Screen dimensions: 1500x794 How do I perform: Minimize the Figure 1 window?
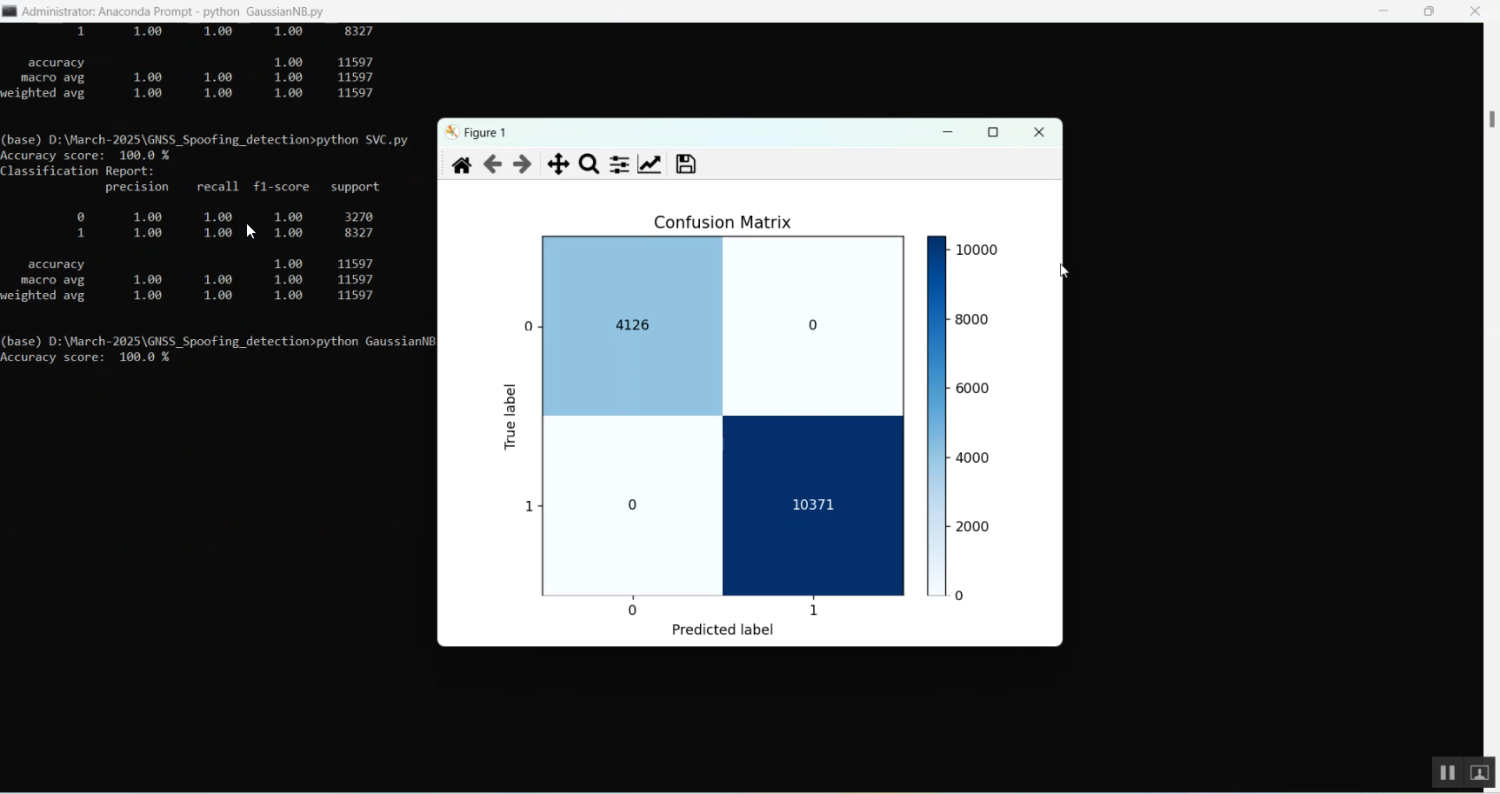947,132
